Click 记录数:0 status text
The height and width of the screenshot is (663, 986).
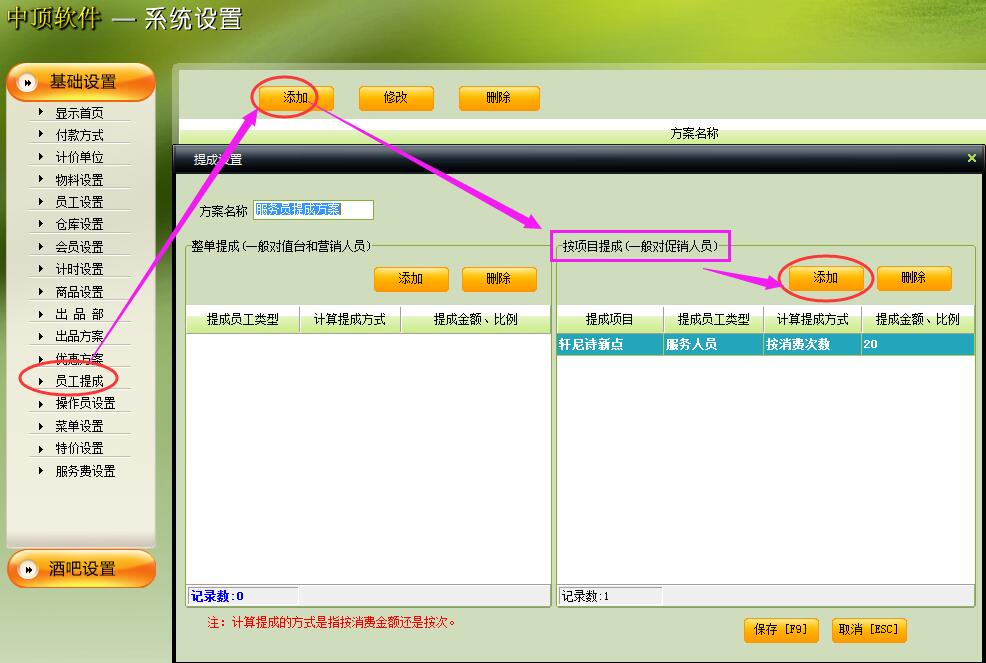(217, 596)
